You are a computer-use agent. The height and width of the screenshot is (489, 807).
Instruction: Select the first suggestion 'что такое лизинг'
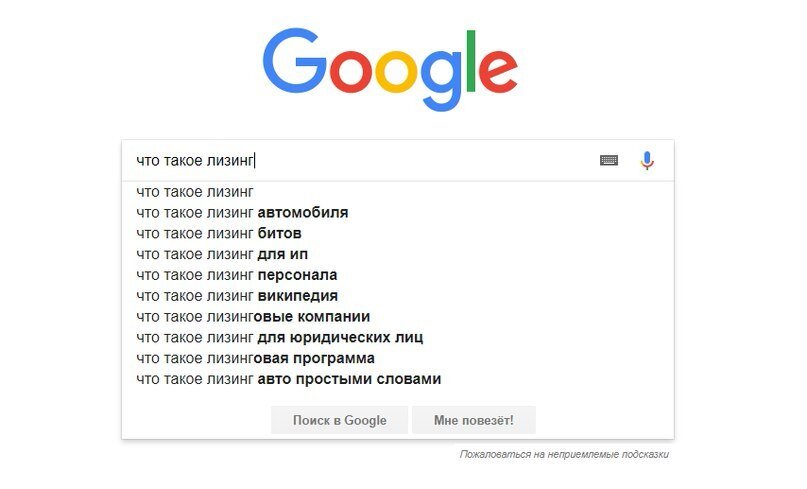[195, 191]
